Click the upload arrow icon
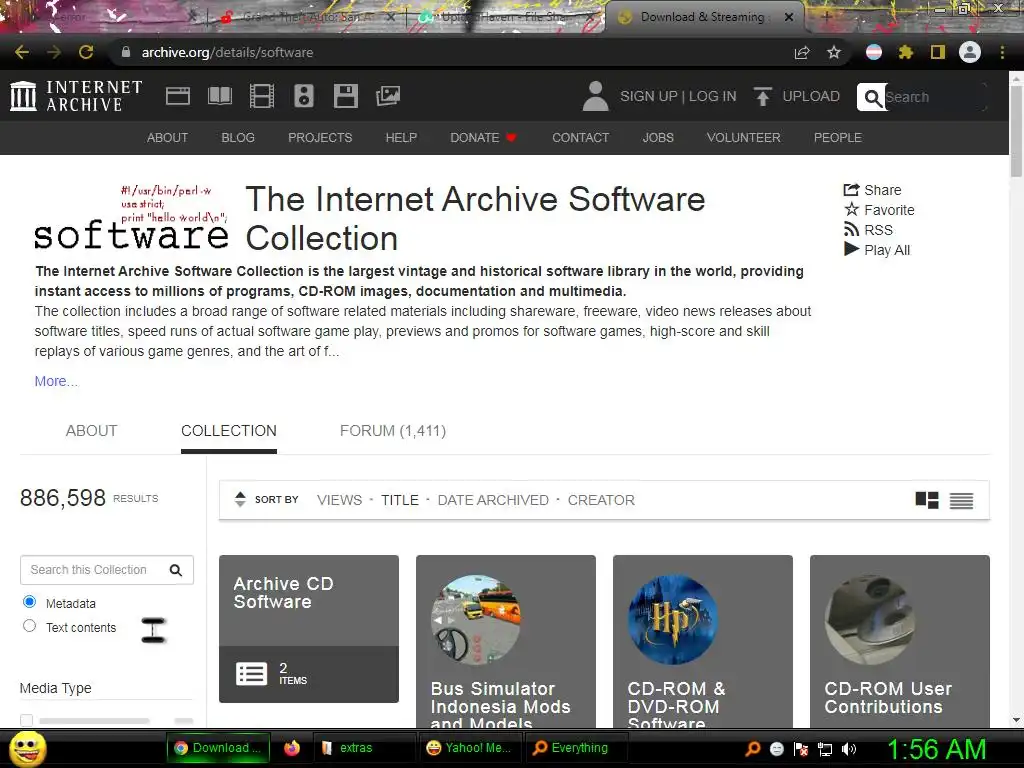The image size is (1024, 768). point(761,96)
